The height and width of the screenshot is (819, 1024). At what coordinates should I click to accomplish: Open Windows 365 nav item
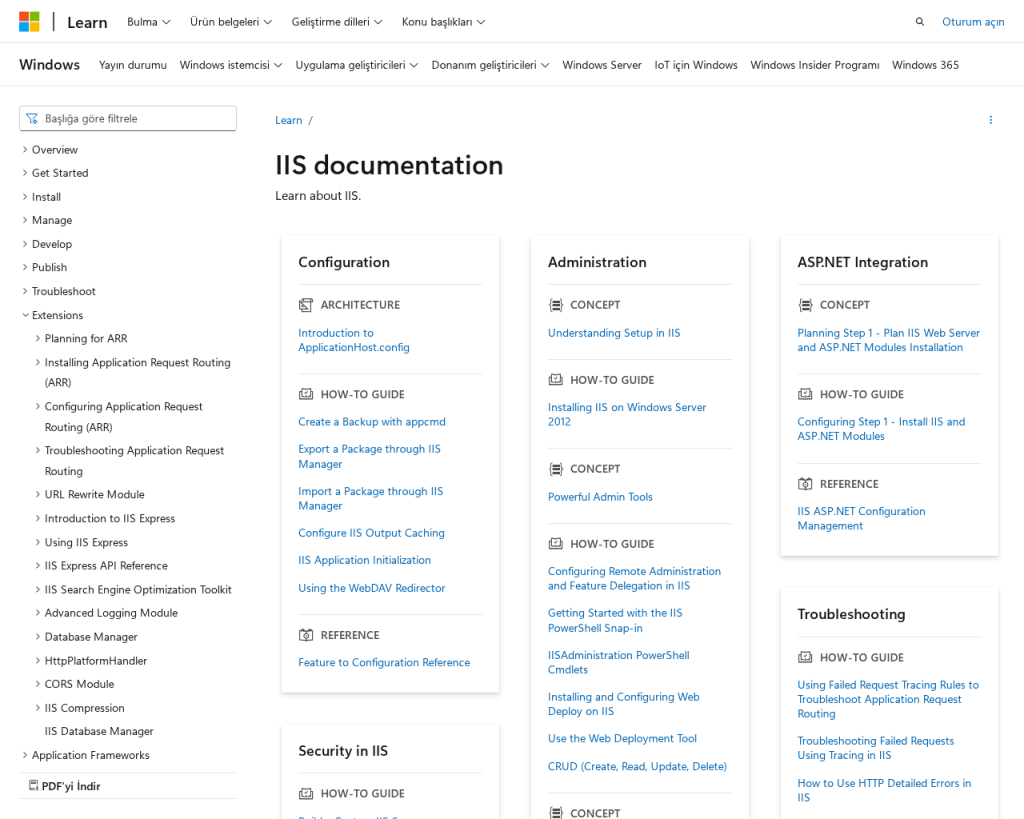pos(925,65)
